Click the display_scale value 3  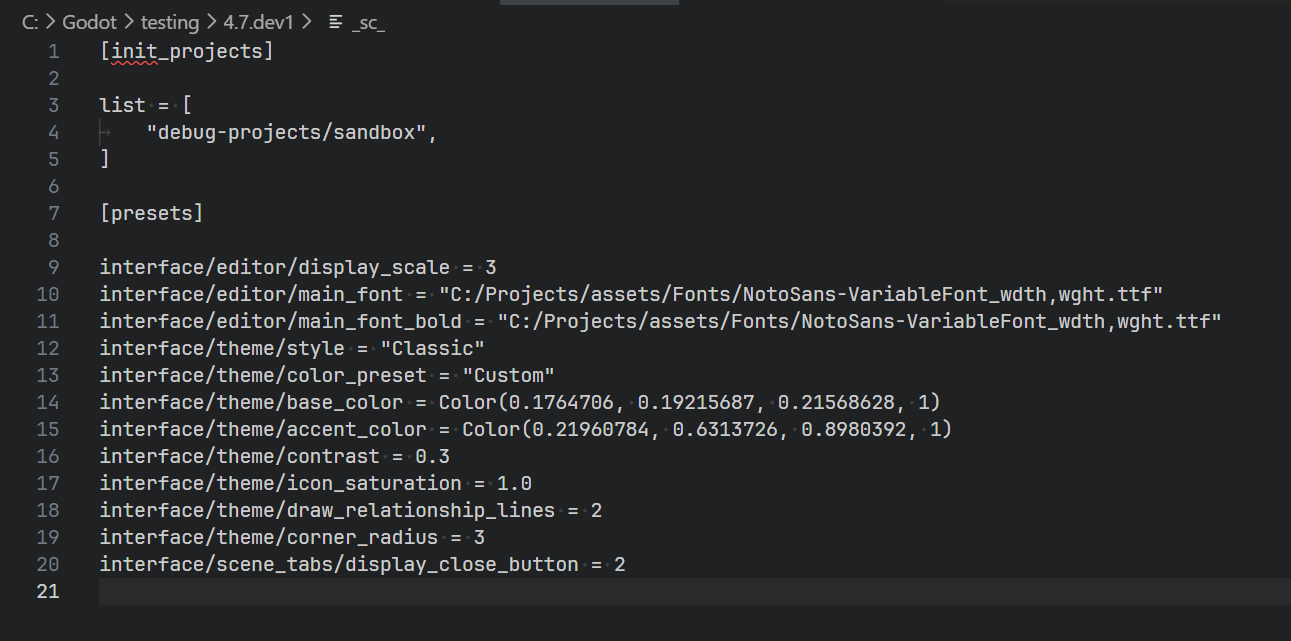pos(491,267)
